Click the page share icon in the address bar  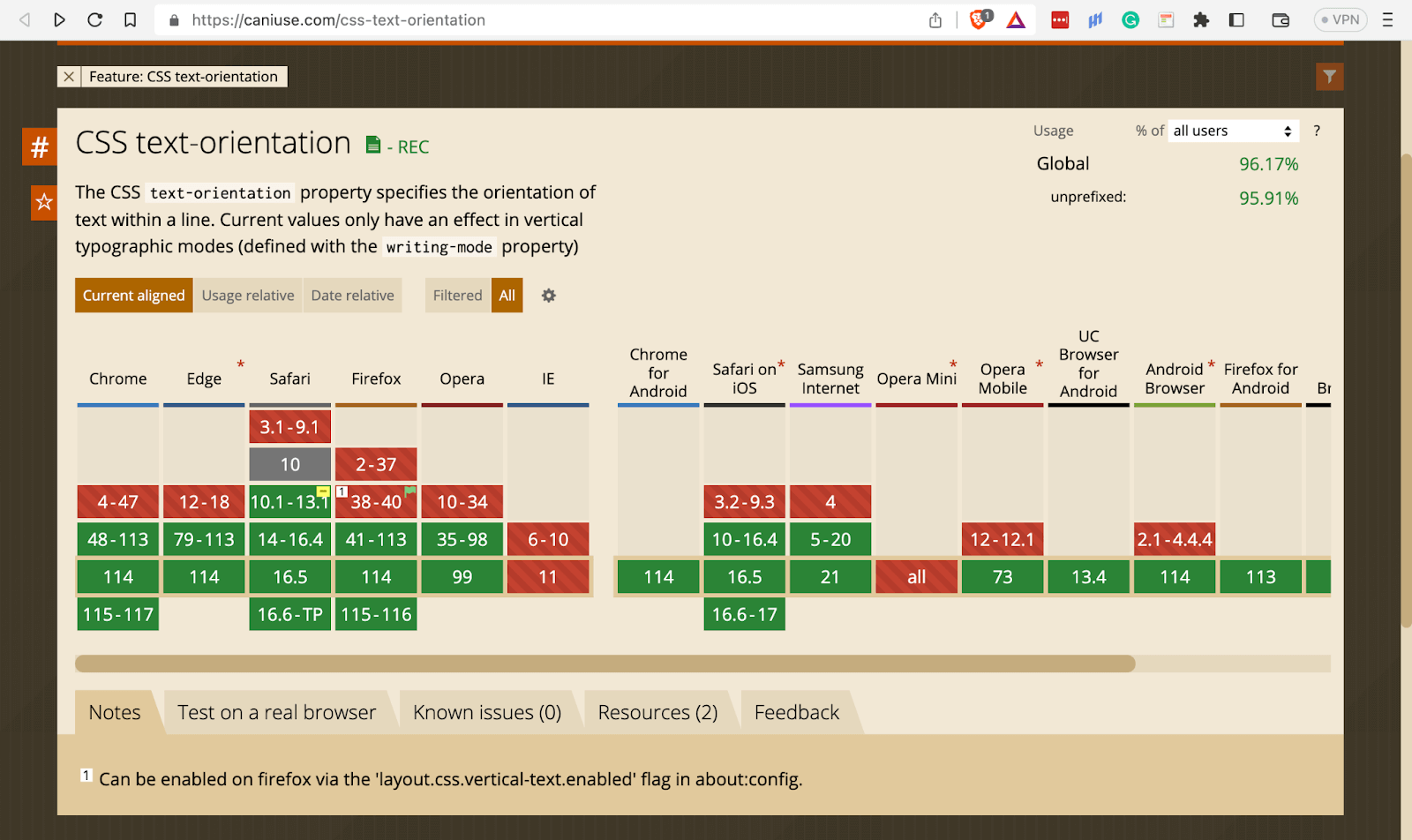935,19
